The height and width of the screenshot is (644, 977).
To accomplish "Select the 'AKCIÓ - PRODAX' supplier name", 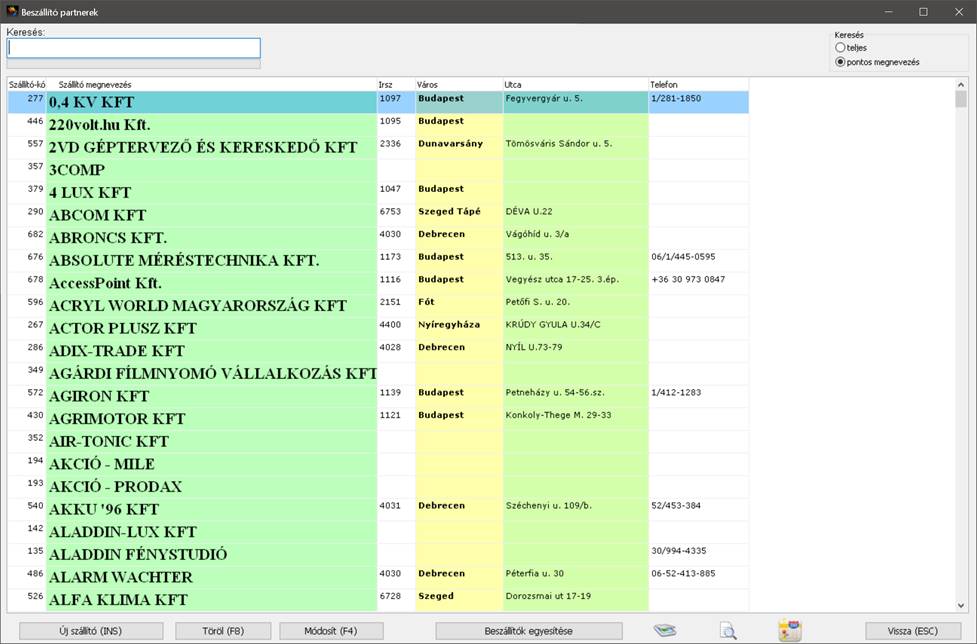I will pos(115,487).
